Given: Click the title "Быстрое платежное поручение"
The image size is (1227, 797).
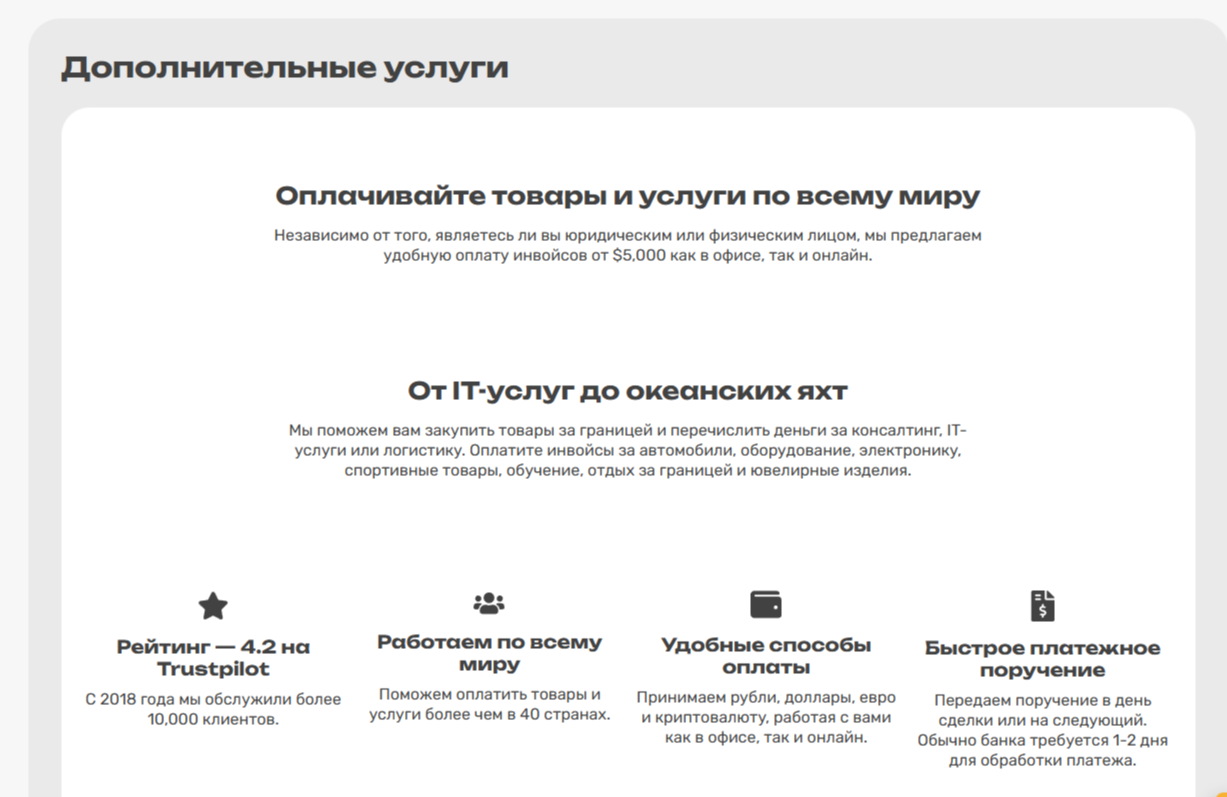Looking at the screenshot, I should 1043,659.
